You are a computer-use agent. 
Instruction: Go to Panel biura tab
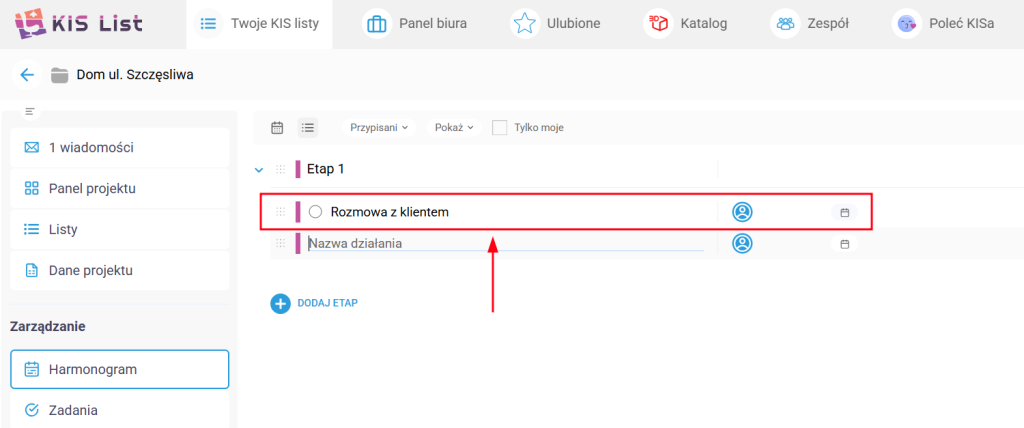[x=415, y=23]
